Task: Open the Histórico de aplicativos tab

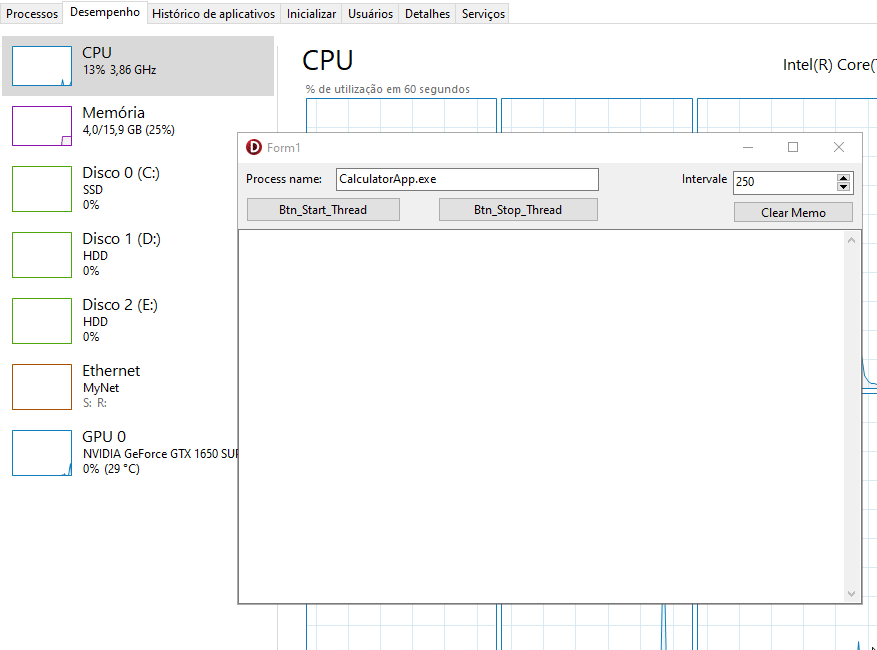Action: pyautogui.click(x=213, y=14)
